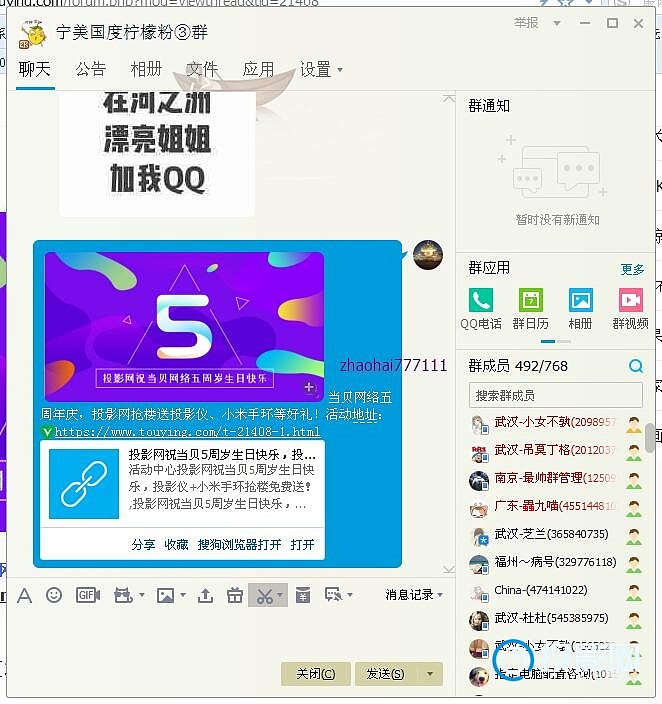Click the group member search magnifier icon
Viewport: 662px width, 704px height.
tap(636, 366)
